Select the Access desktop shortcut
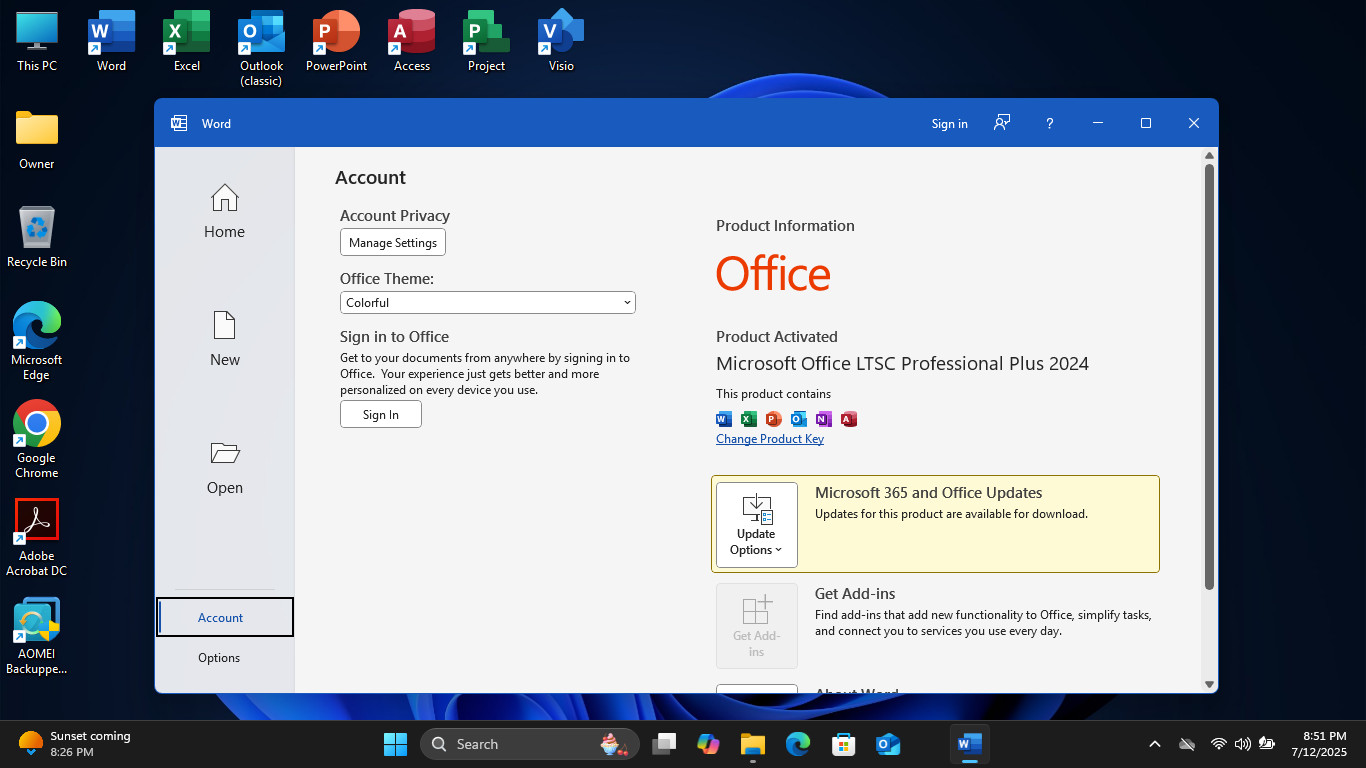The height and width of the screenshot is (768, 1366). click(x=411, y=41)
